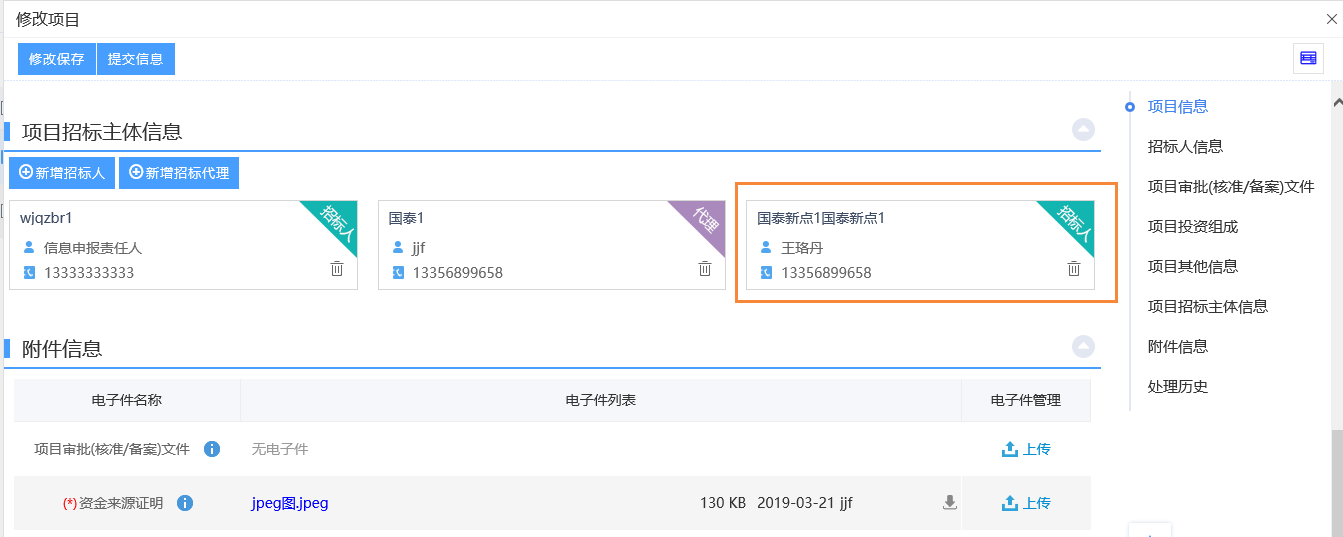Open the jpeg图.jpeg file link
The image size is (1343, 537).
point(290,503)
